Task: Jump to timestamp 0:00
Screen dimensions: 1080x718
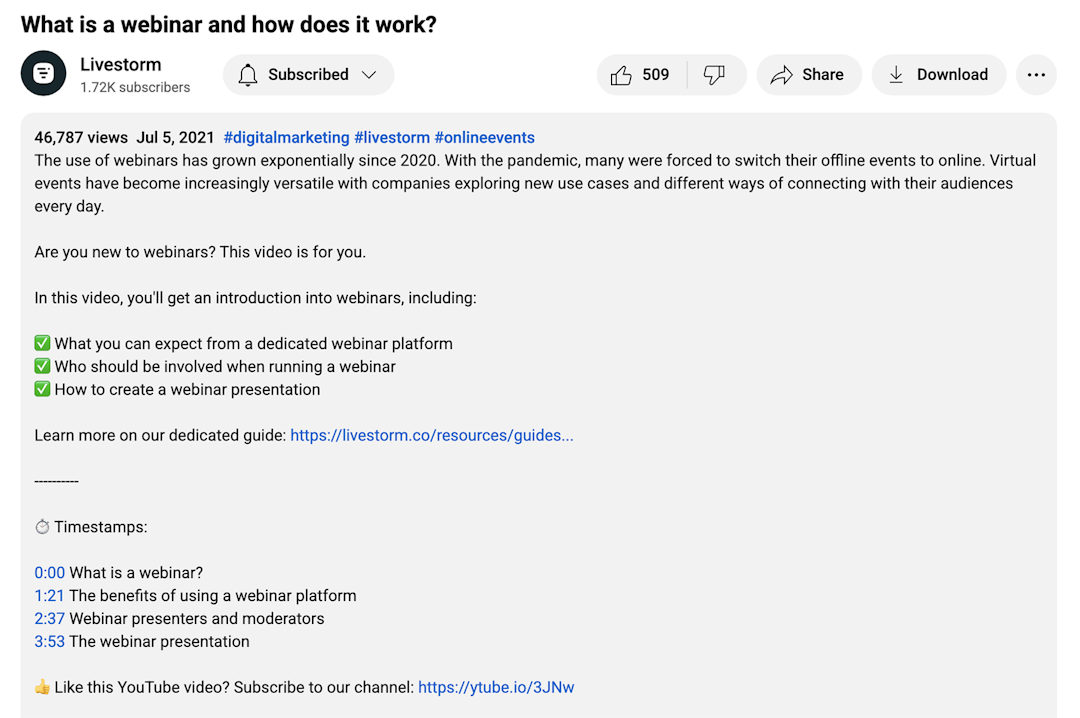Action: pos(50,573)
